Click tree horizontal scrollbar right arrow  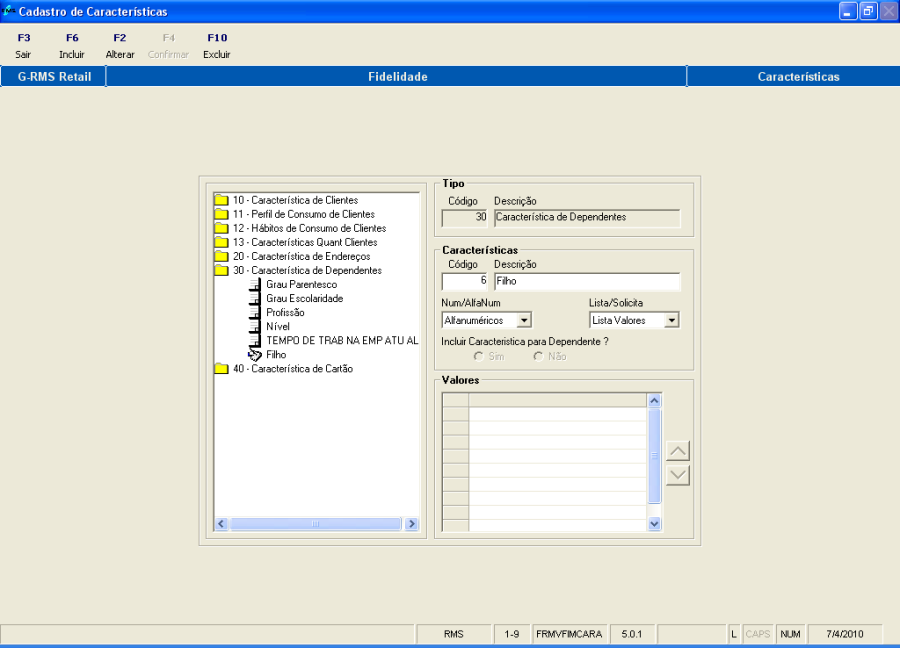[x=412, y=523]
